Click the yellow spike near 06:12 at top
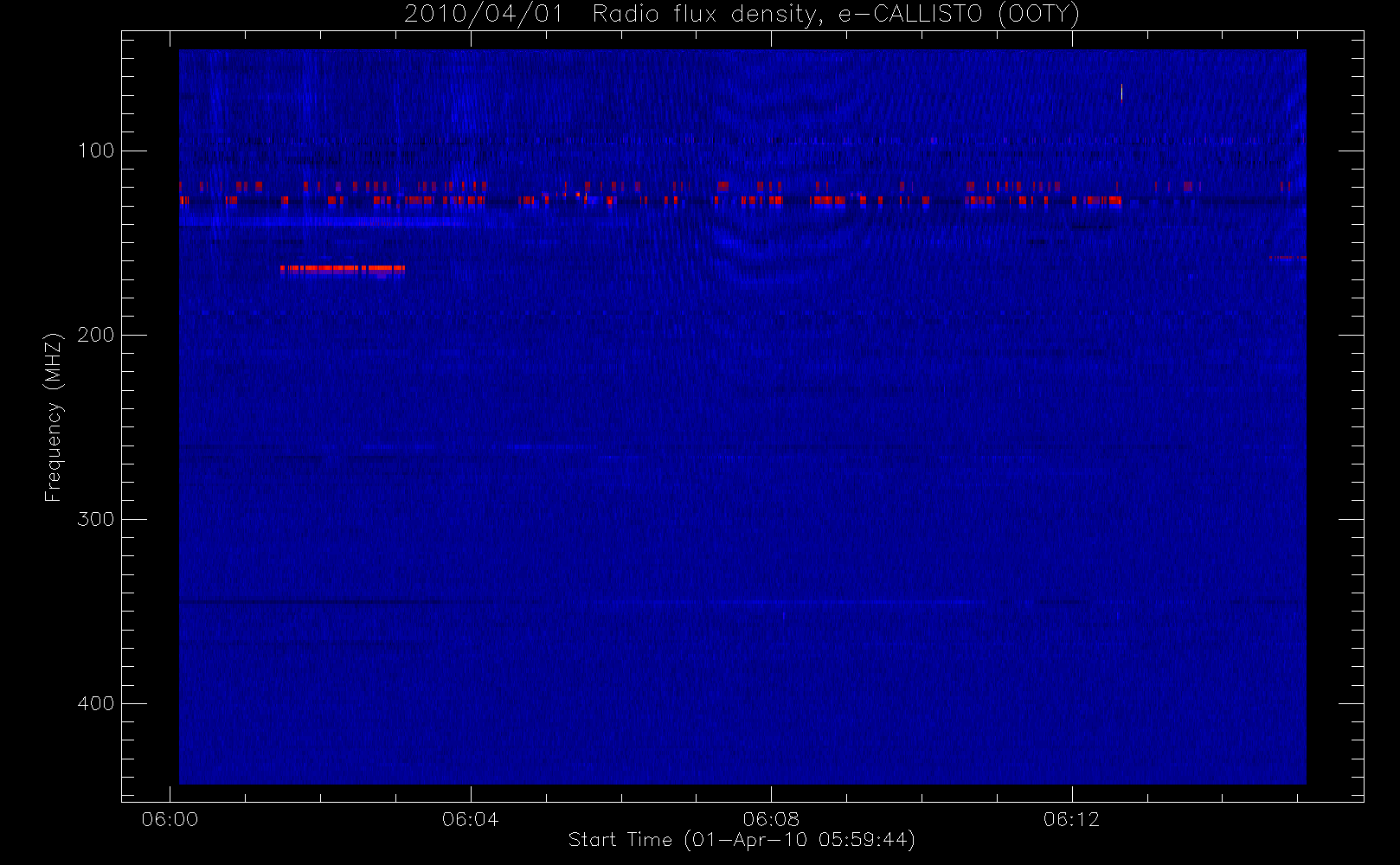 click(1121, 93)
